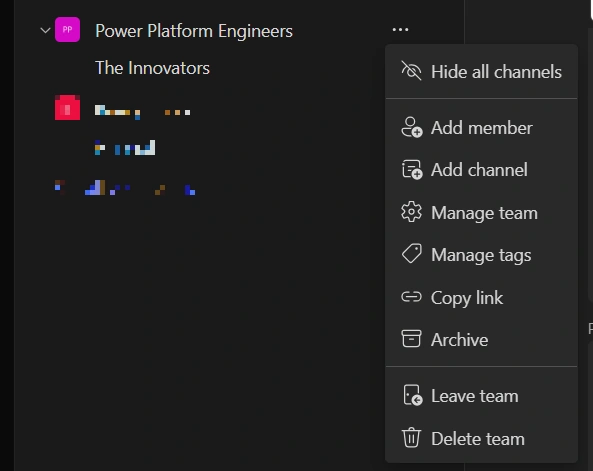Open the three-dots More options button

(x=400, y=30)
